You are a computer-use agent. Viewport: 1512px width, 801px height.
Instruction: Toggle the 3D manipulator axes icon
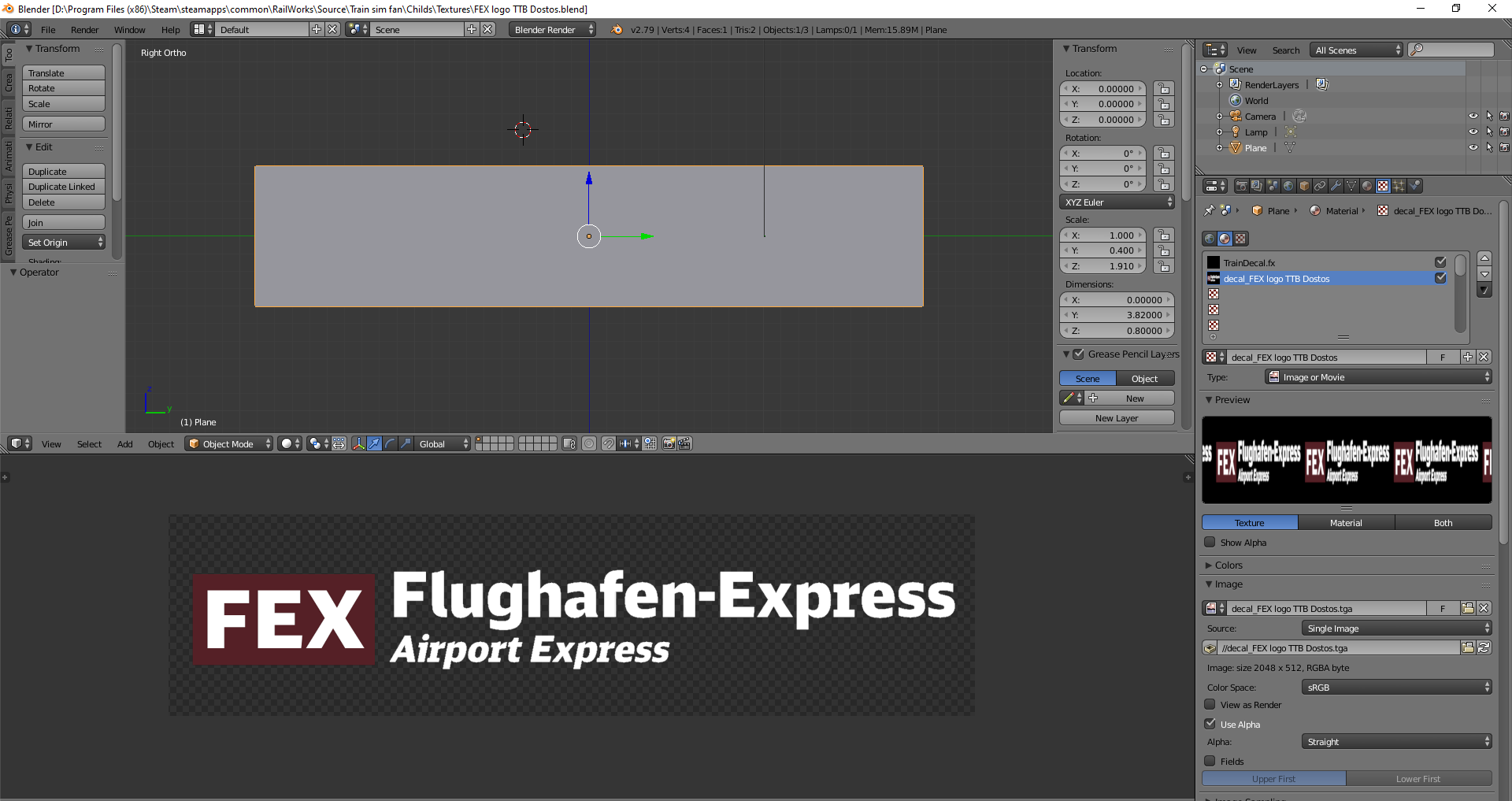point(359,443)
